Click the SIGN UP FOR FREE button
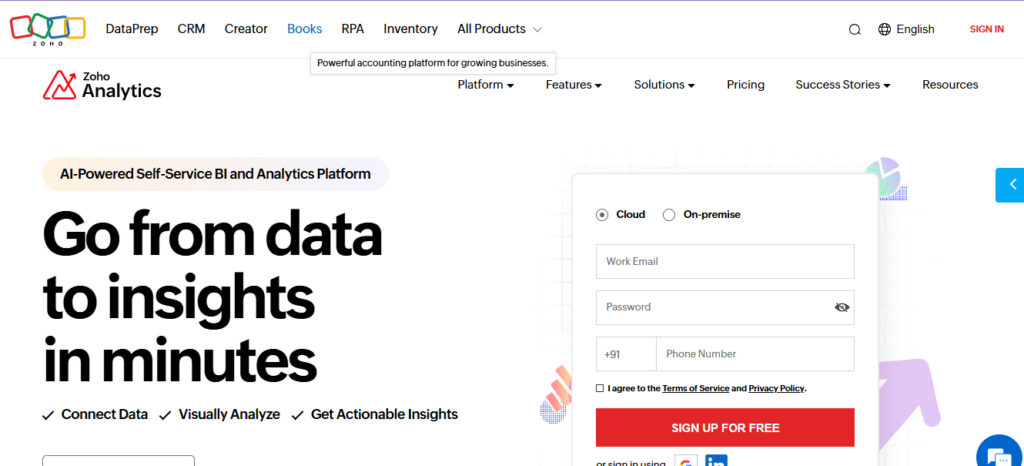The image size is (1024, 466). tap(725, 427)
